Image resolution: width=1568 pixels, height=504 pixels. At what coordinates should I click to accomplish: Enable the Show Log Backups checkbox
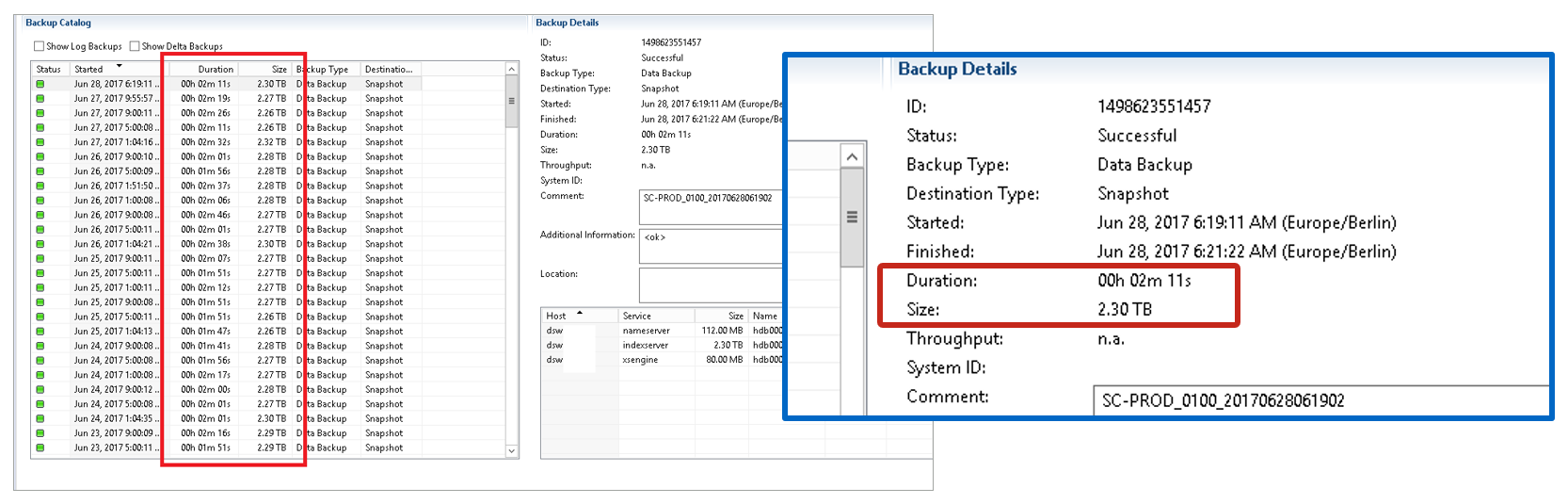[40, 46]
